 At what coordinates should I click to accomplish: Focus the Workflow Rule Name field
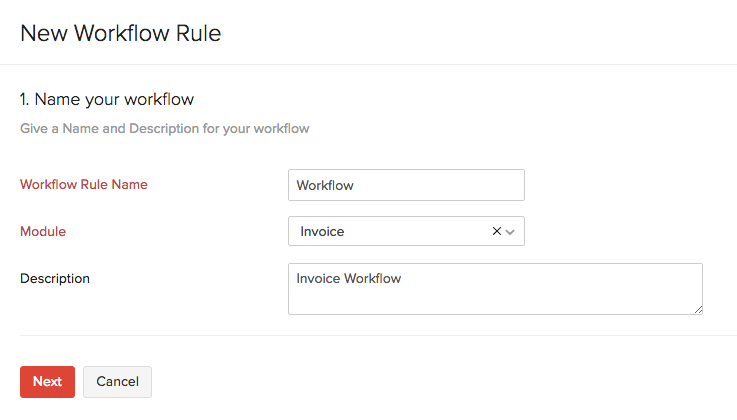point(405,185)
